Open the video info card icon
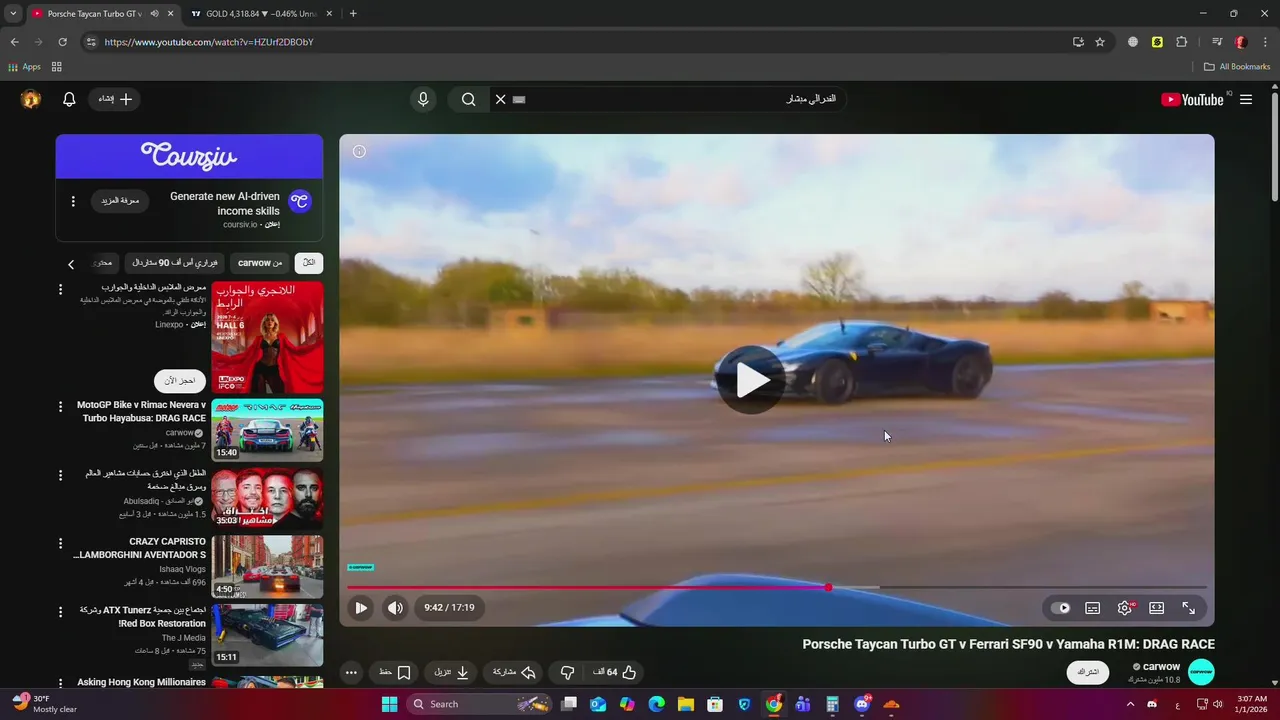 (359, 151)
